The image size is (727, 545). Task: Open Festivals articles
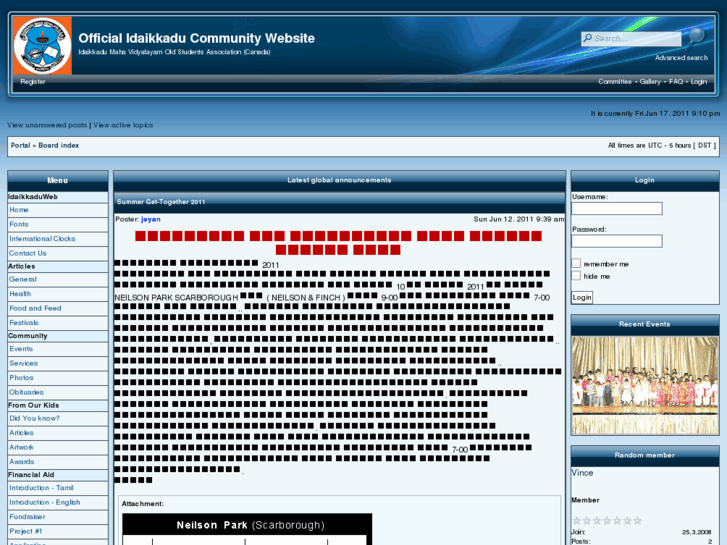(24, 322)
